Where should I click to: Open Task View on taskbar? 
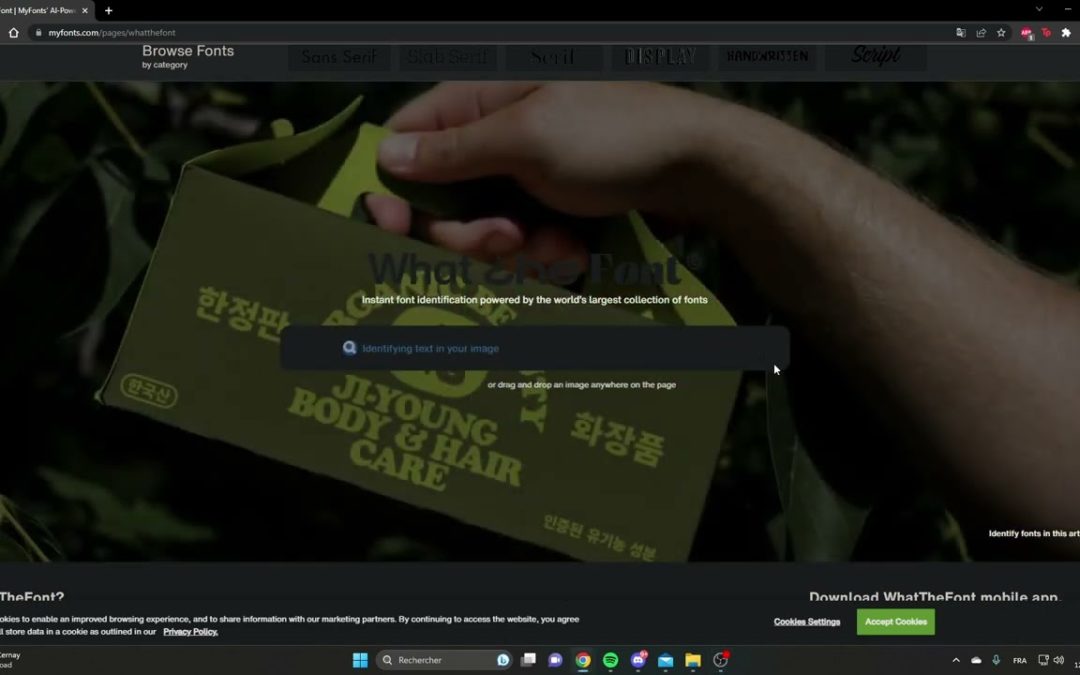click(x=528, y=660)
